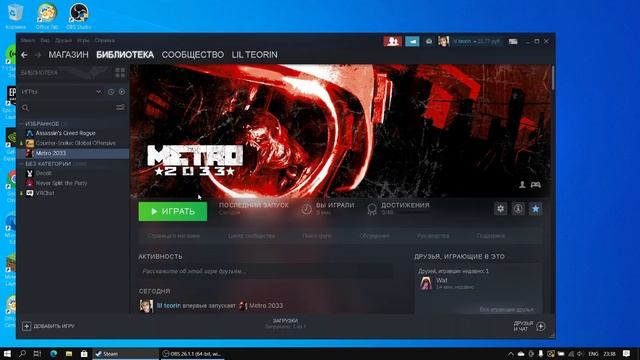
Task: Open the Steam taskbar button
Action: click(125, 354)
